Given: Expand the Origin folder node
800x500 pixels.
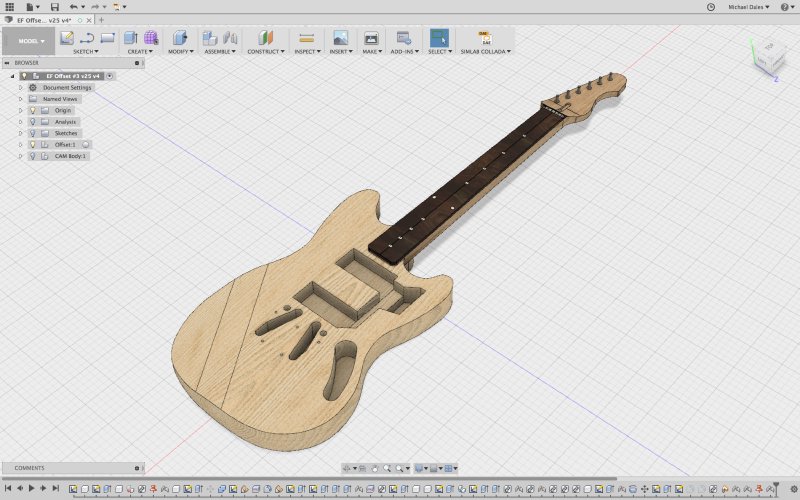Looking at the screenshot, I should point(20,110).
